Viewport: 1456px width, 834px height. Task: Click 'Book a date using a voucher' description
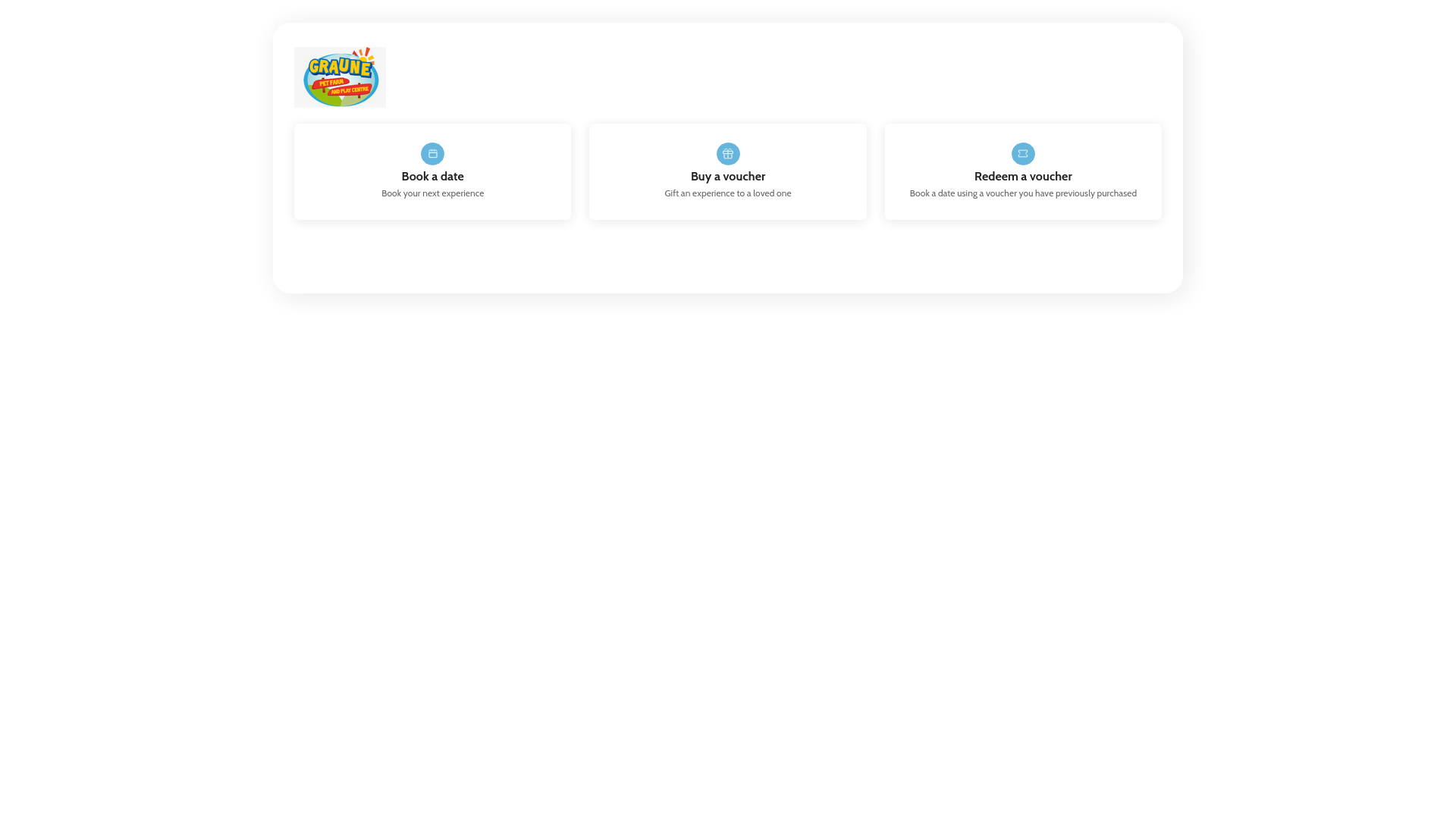click(x=1023, y=193)
